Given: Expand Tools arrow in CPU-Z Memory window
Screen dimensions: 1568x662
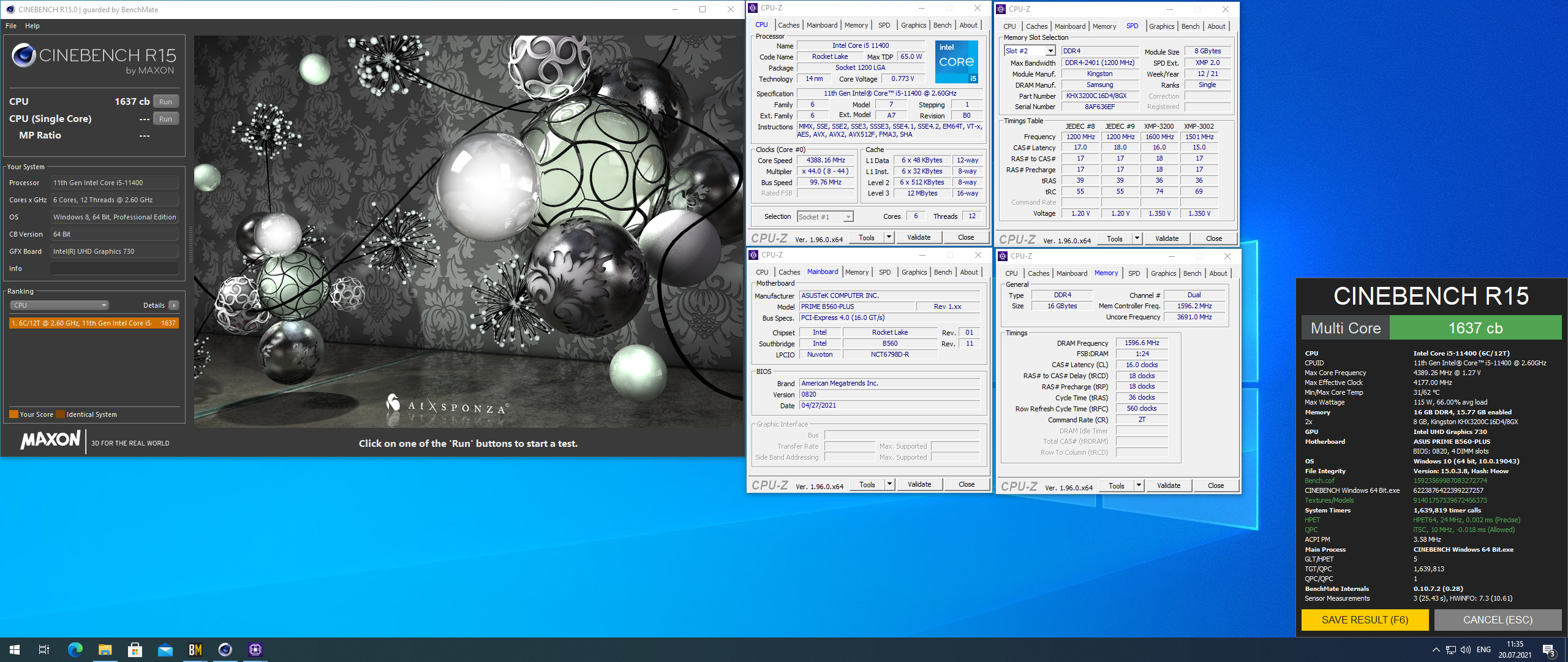Looking at the screenshot, I should pos(1139,485).
